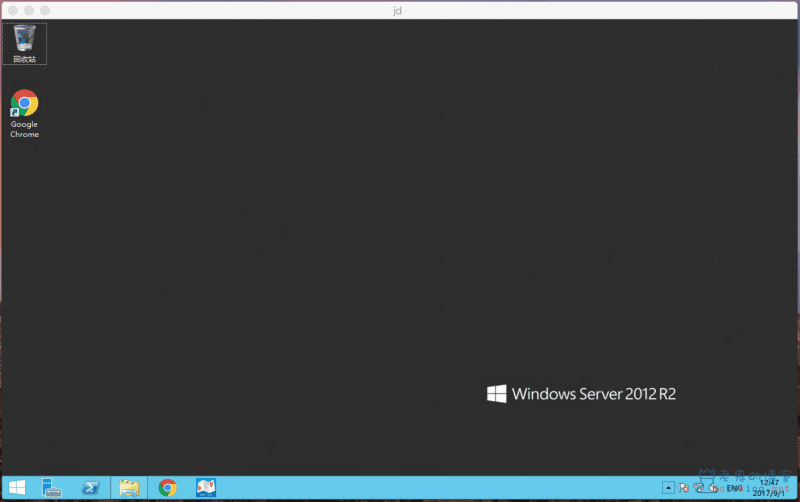Select the Recycle Bin desktop icon

point(24,44)
